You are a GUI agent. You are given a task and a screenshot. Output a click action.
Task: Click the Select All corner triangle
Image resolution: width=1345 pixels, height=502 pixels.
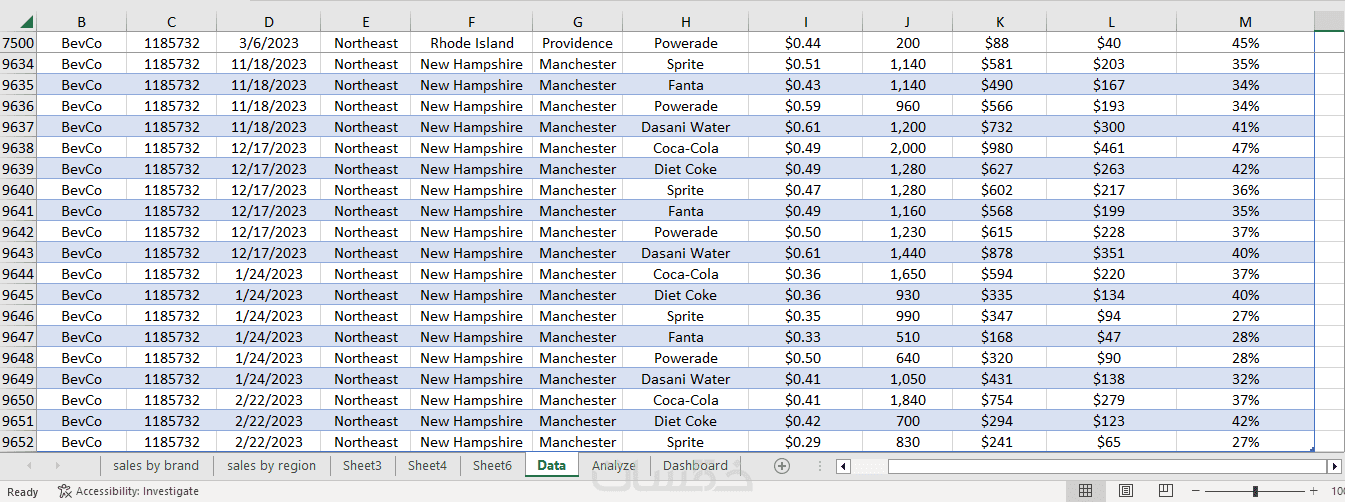pos(26,21)
